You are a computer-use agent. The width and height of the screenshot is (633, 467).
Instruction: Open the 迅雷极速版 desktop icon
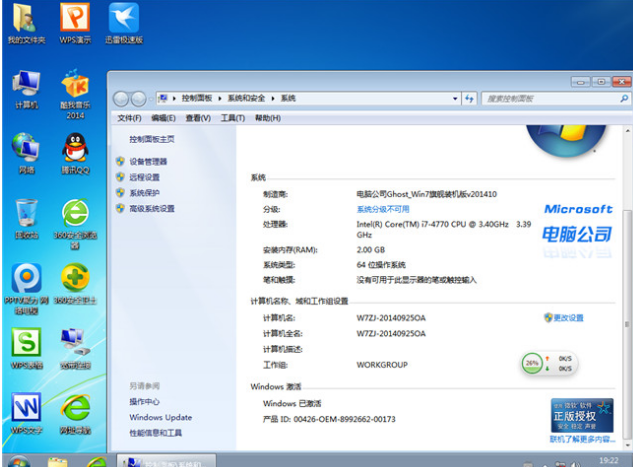pyautogui.click(x=124, y=23)
